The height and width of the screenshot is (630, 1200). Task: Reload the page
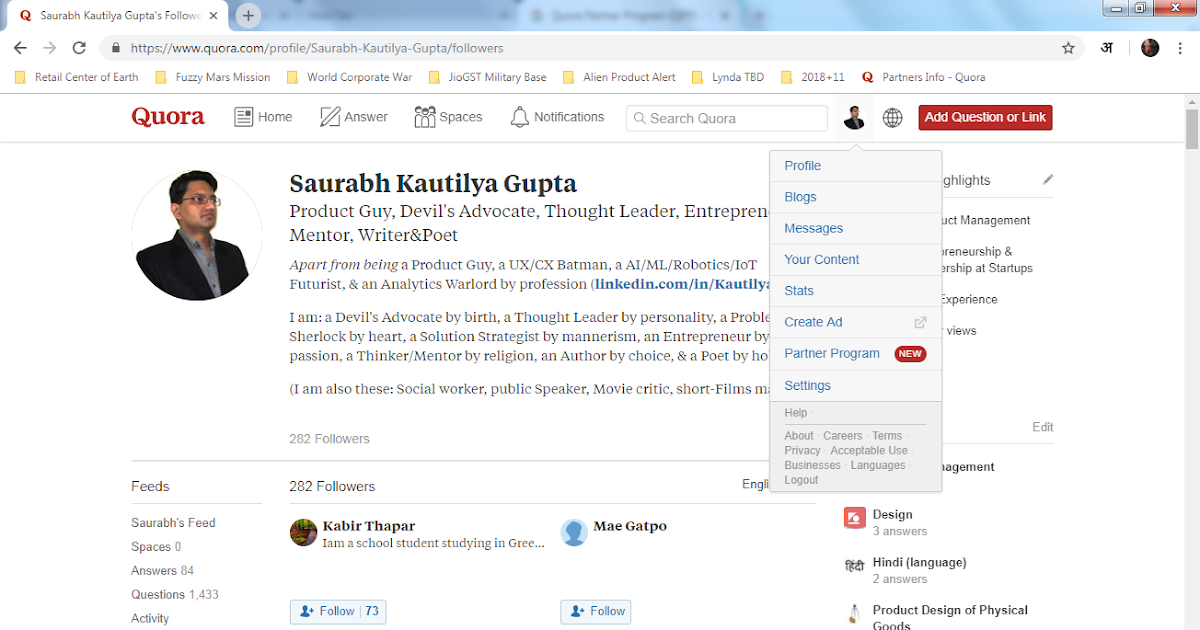click(x=79, y=48)
